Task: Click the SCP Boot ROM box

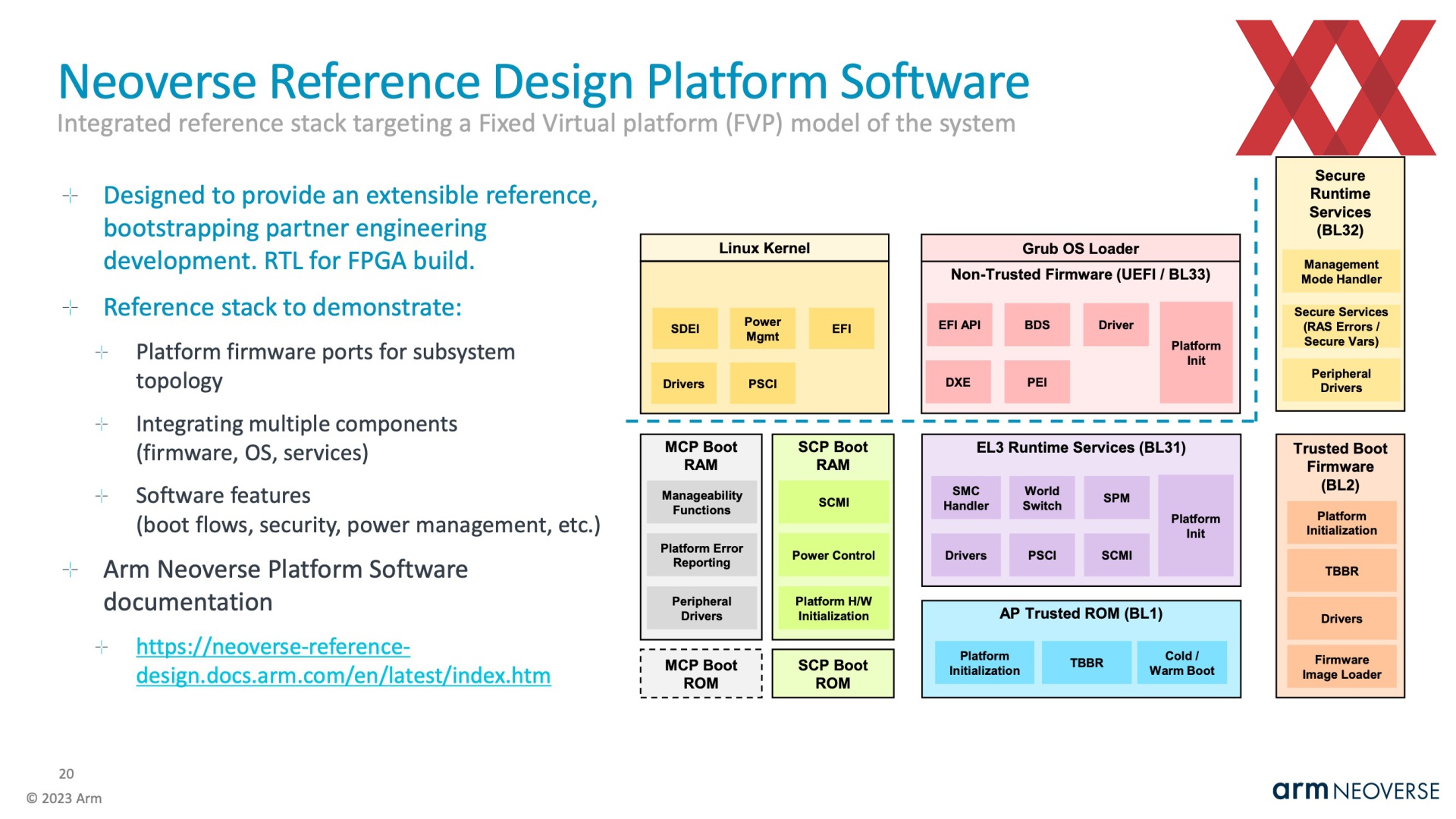Action: [833, 673]
